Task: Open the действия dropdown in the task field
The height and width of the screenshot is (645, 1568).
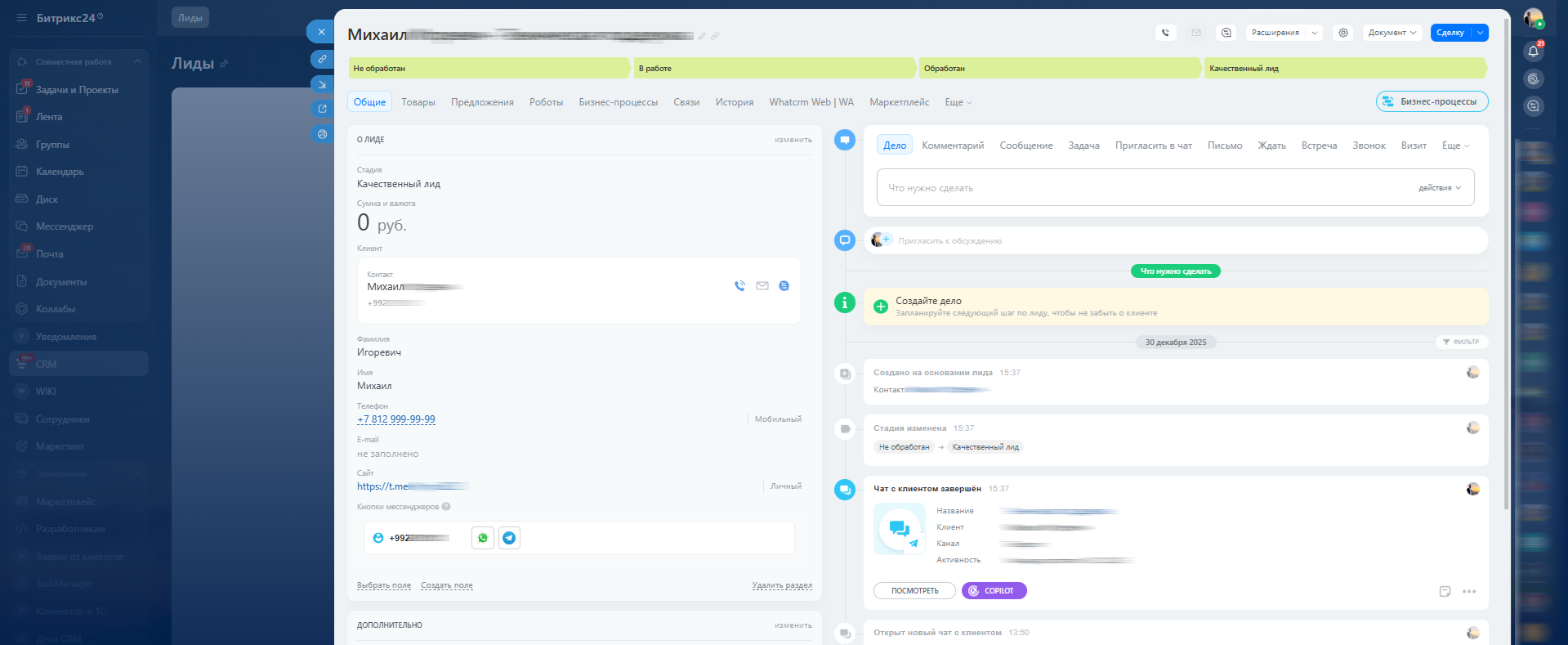Action: pos(1439,188)
